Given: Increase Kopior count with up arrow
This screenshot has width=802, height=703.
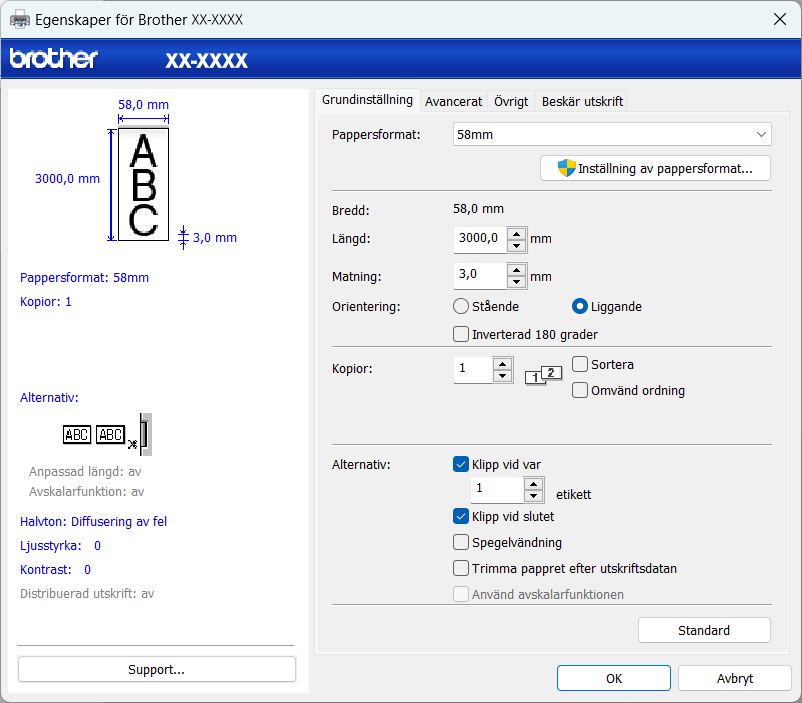Looking at the screenshot, I should (x=503, y=363).
